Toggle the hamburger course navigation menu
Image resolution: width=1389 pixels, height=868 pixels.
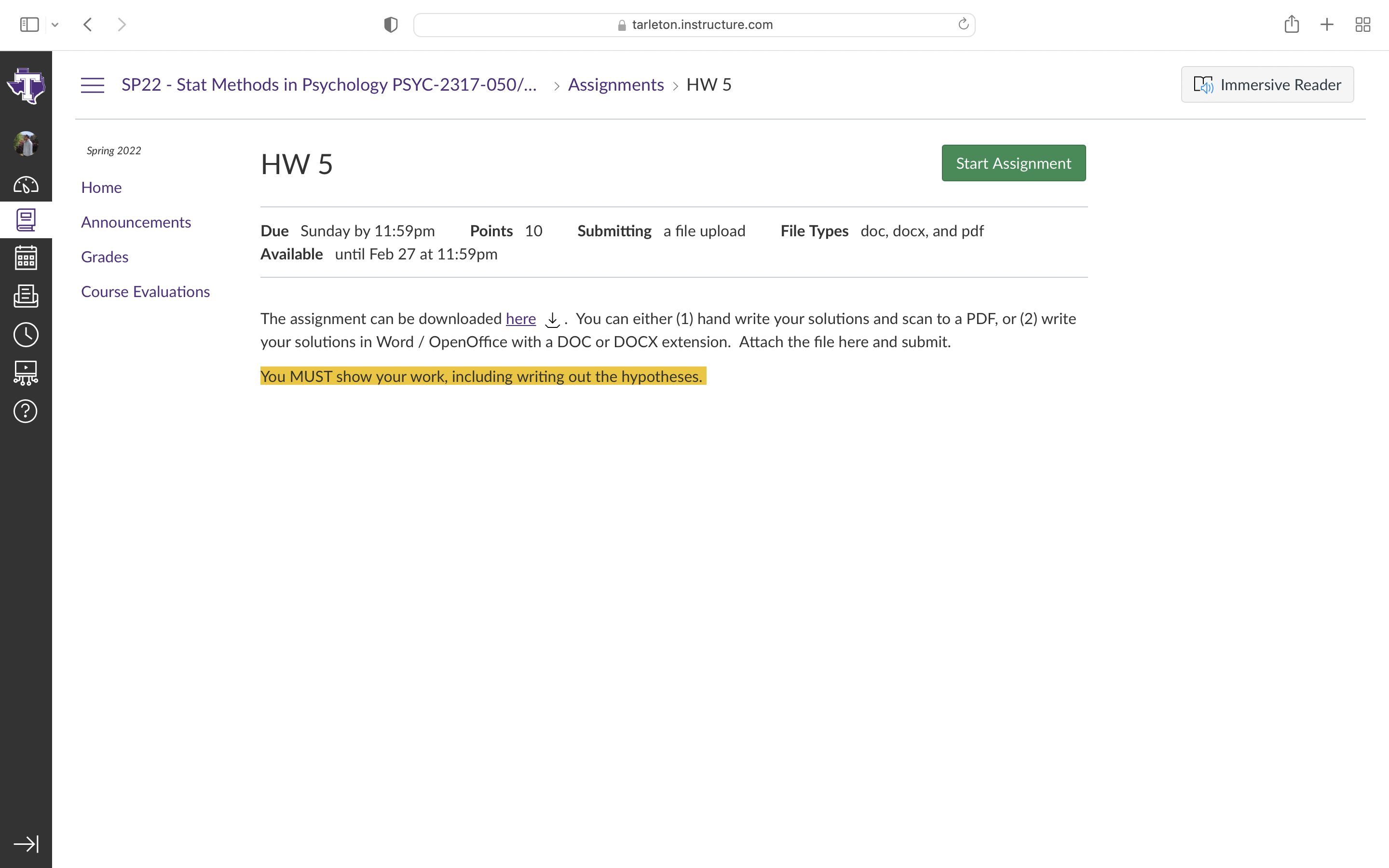pyautogui.click(x=93, y=85)
